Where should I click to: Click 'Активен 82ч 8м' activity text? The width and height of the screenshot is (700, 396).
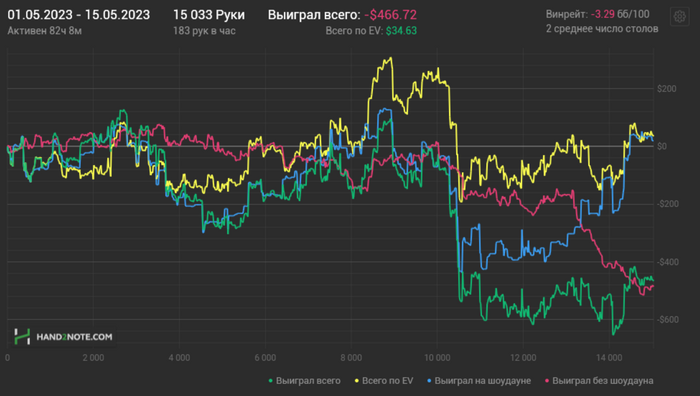tap(45, 31)
